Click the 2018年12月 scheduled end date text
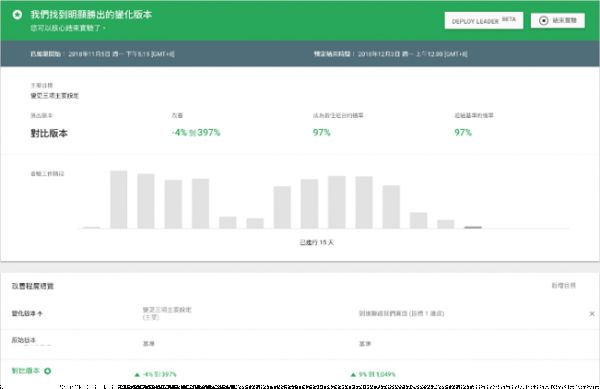600x389 pixels. point(412,54)
